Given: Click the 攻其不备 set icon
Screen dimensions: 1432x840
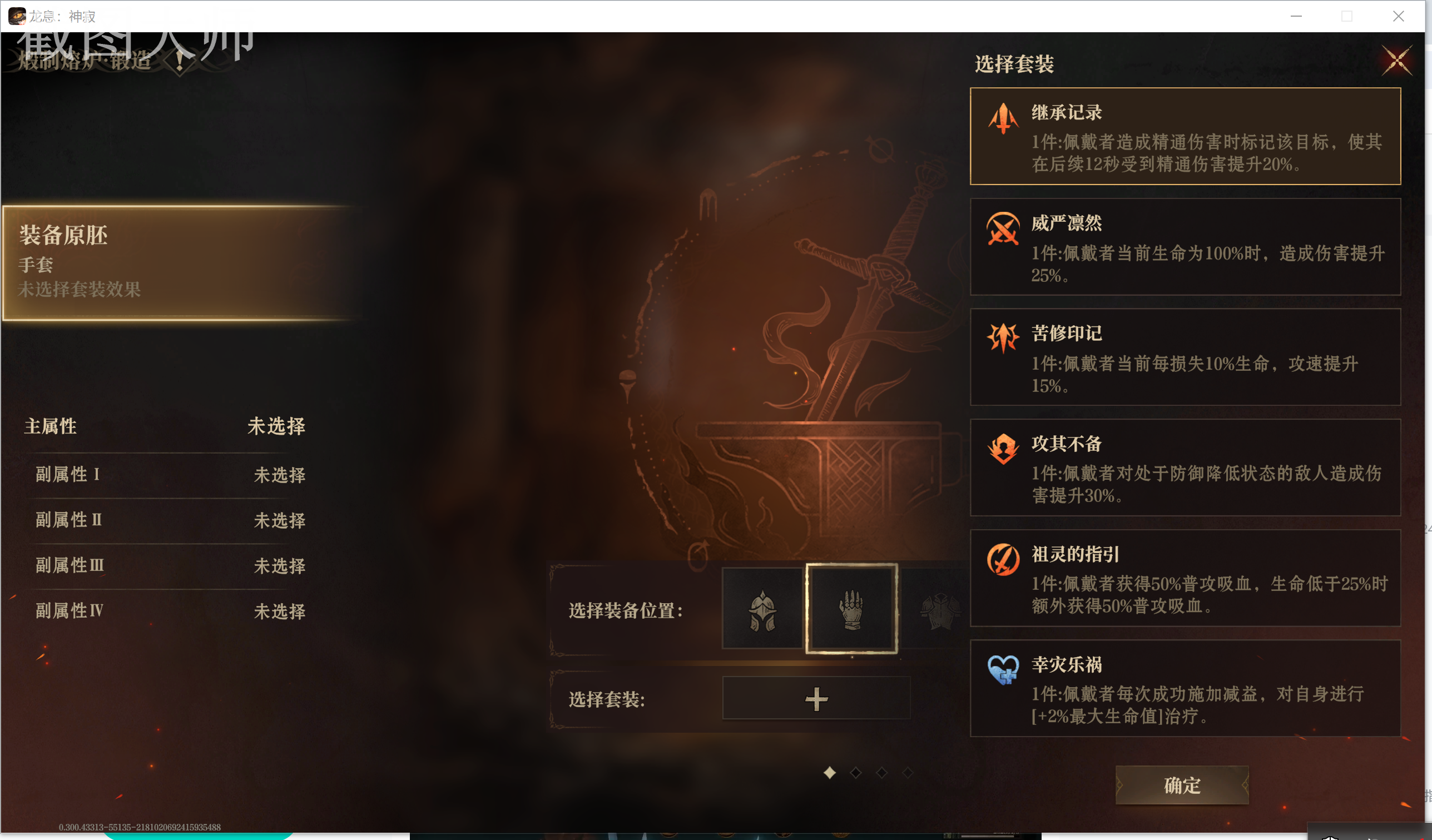Looking at the screenshot, I should (1003, 449).
